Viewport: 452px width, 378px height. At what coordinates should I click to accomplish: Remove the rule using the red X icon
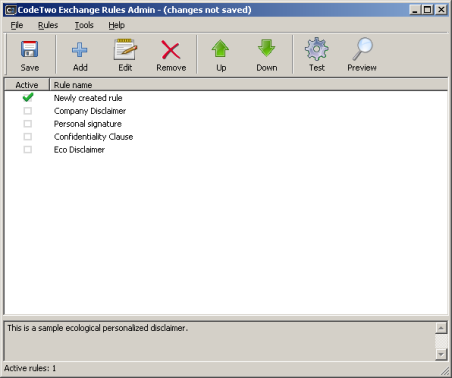tap(171, 50)
